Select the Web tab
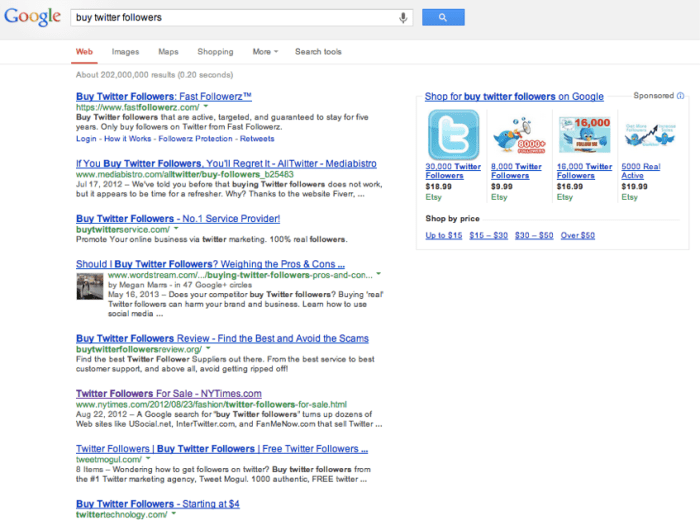The image size is (700, 520). [x=84, y=52]
